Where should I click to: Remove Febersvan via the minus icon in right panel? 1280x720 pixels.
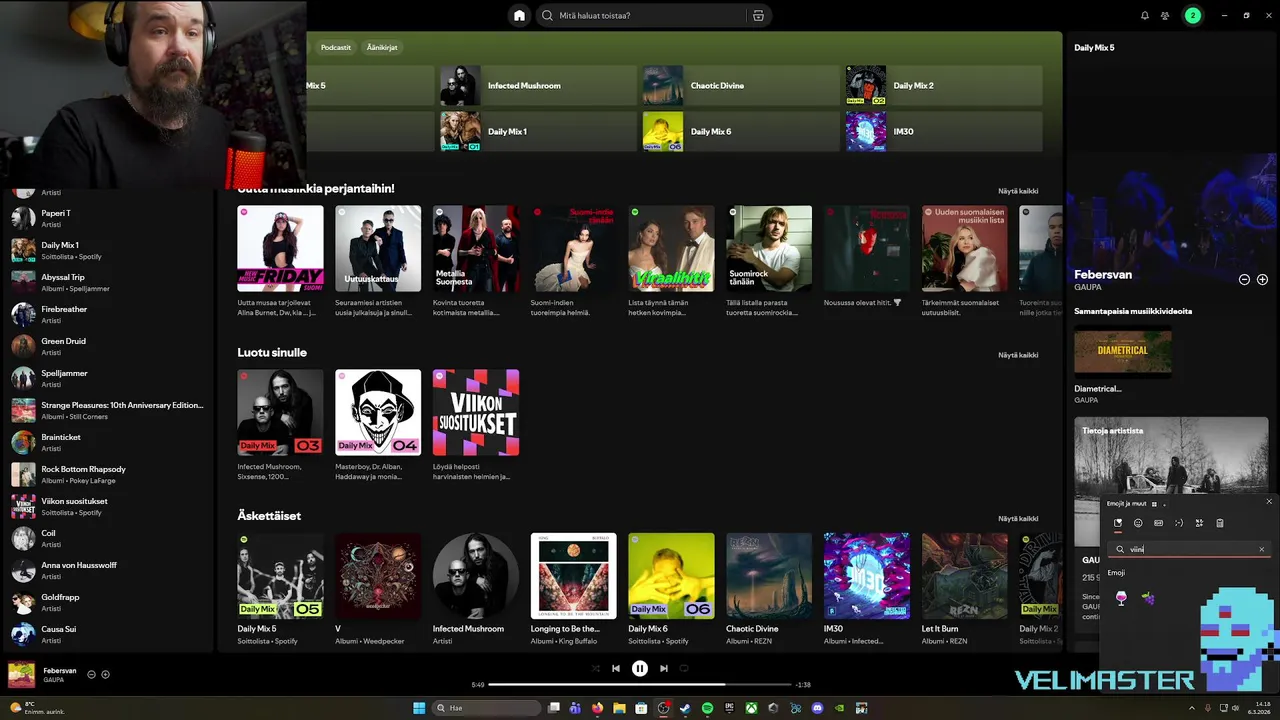pos(1244,280)
